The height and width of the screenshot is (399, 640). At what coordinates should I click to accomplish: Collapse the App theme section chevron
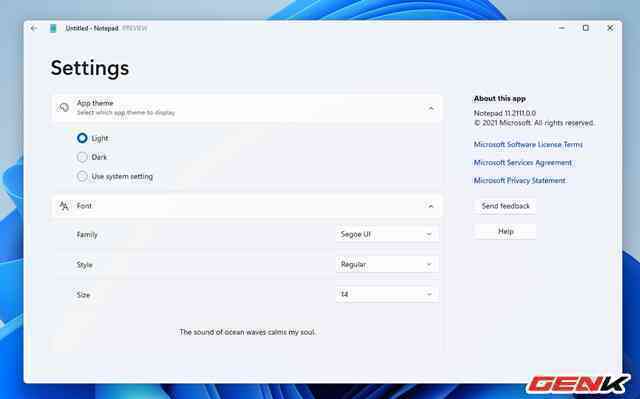coord(431,108)
